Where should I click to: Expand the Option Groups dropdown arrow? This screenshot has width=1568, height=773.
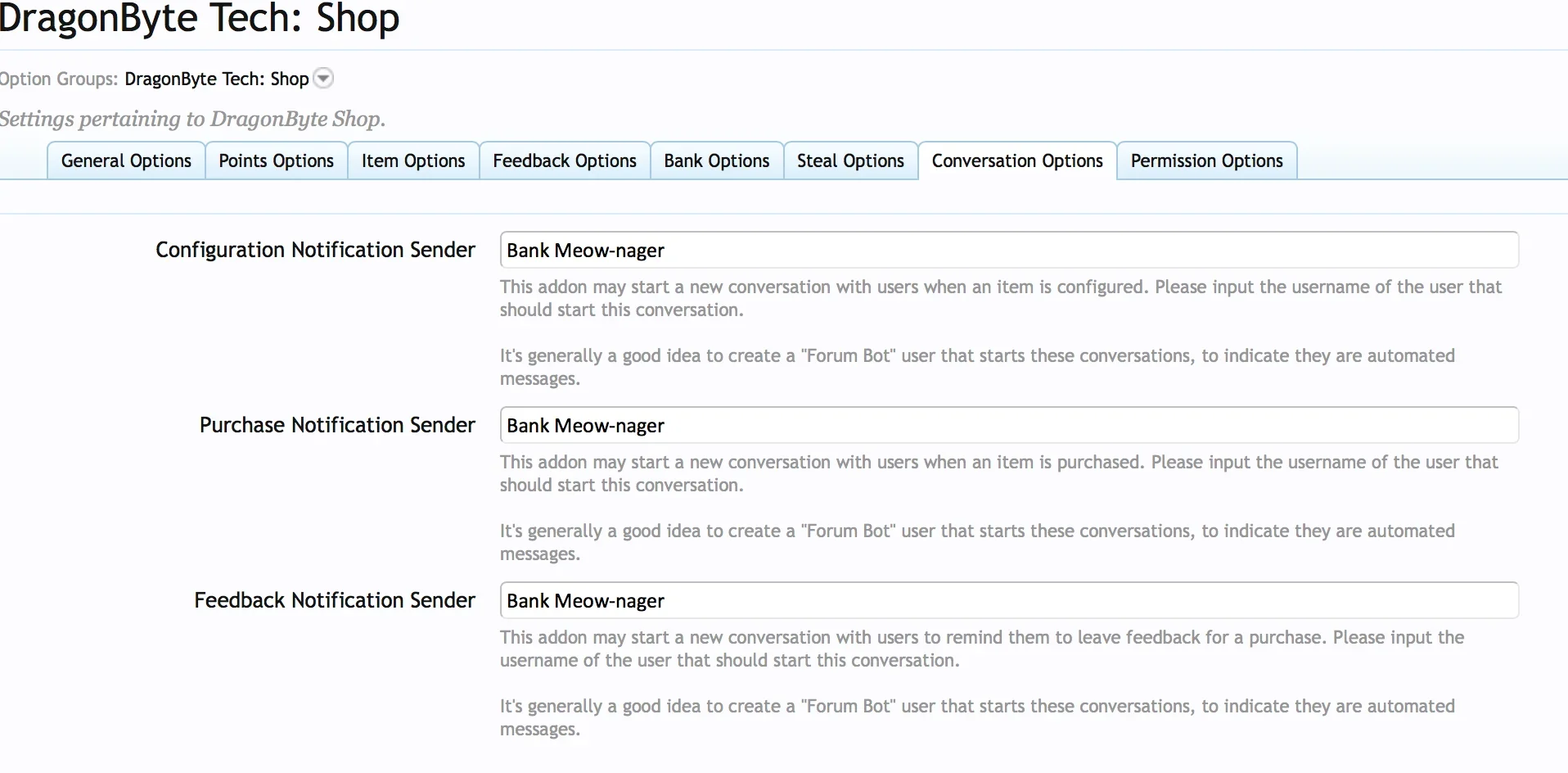click(x=324, y=79)
